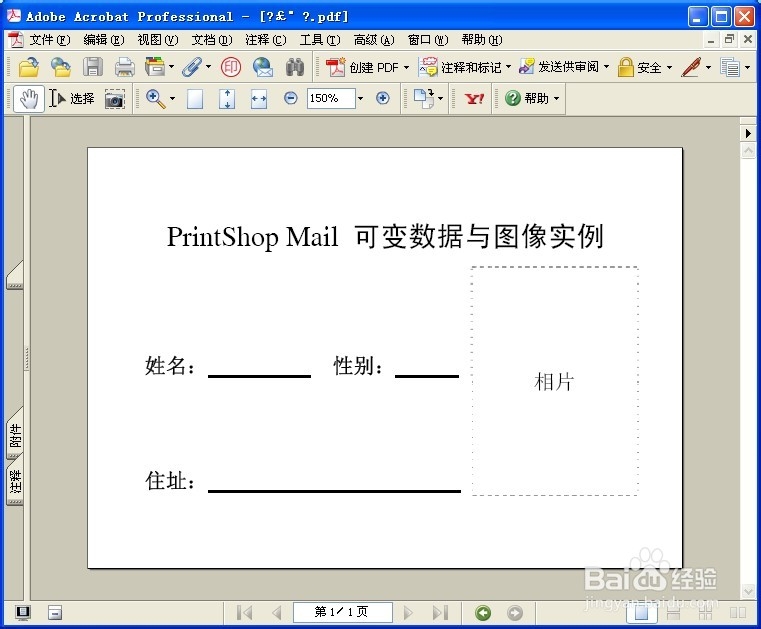This screenshot has height=629, width=761.
Task: Zoom out with the minus button
Action: pyautogui.click(x=291, y=99)
